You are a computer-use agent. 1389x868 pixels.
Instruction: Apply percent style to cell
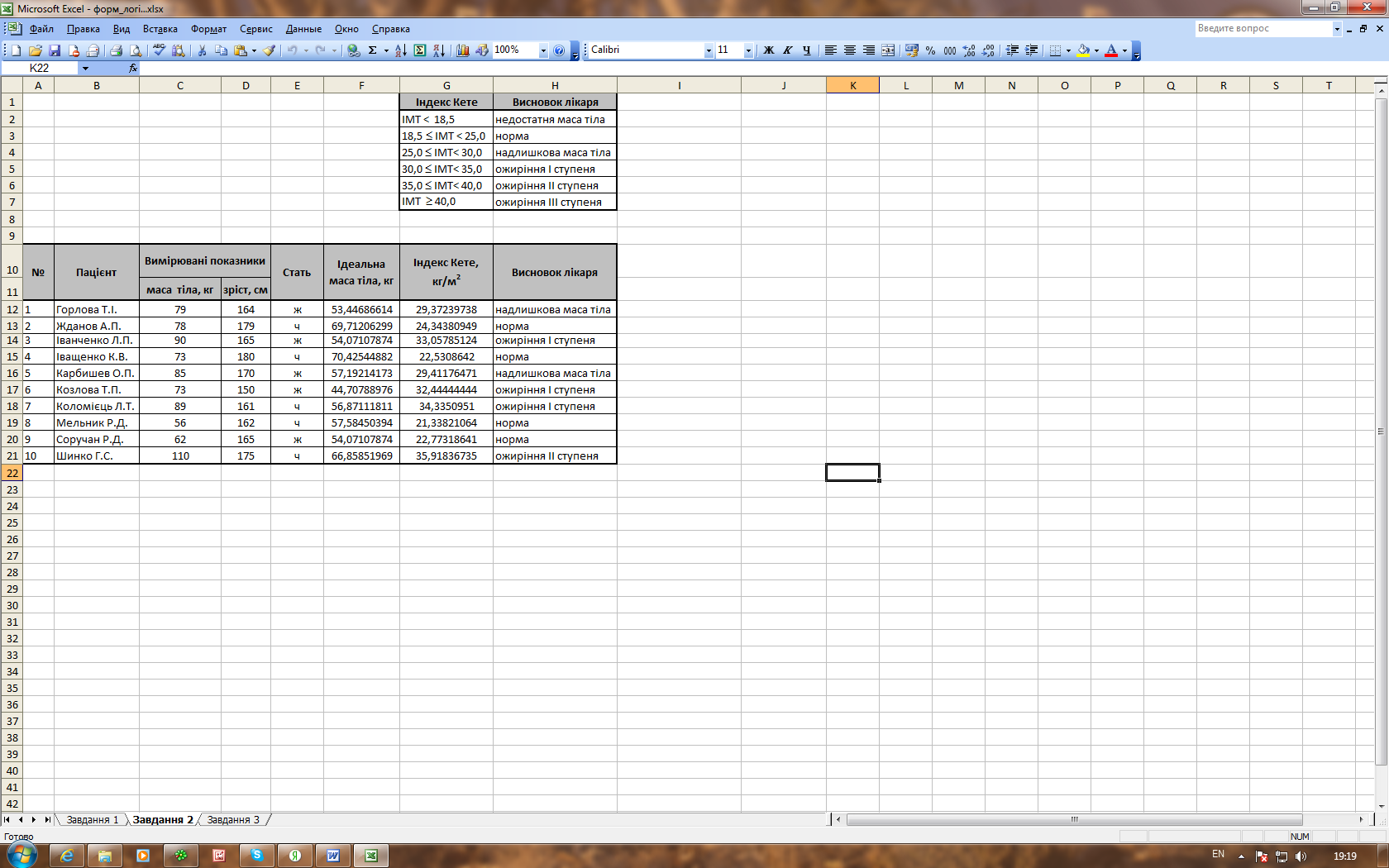coord(930,50)
